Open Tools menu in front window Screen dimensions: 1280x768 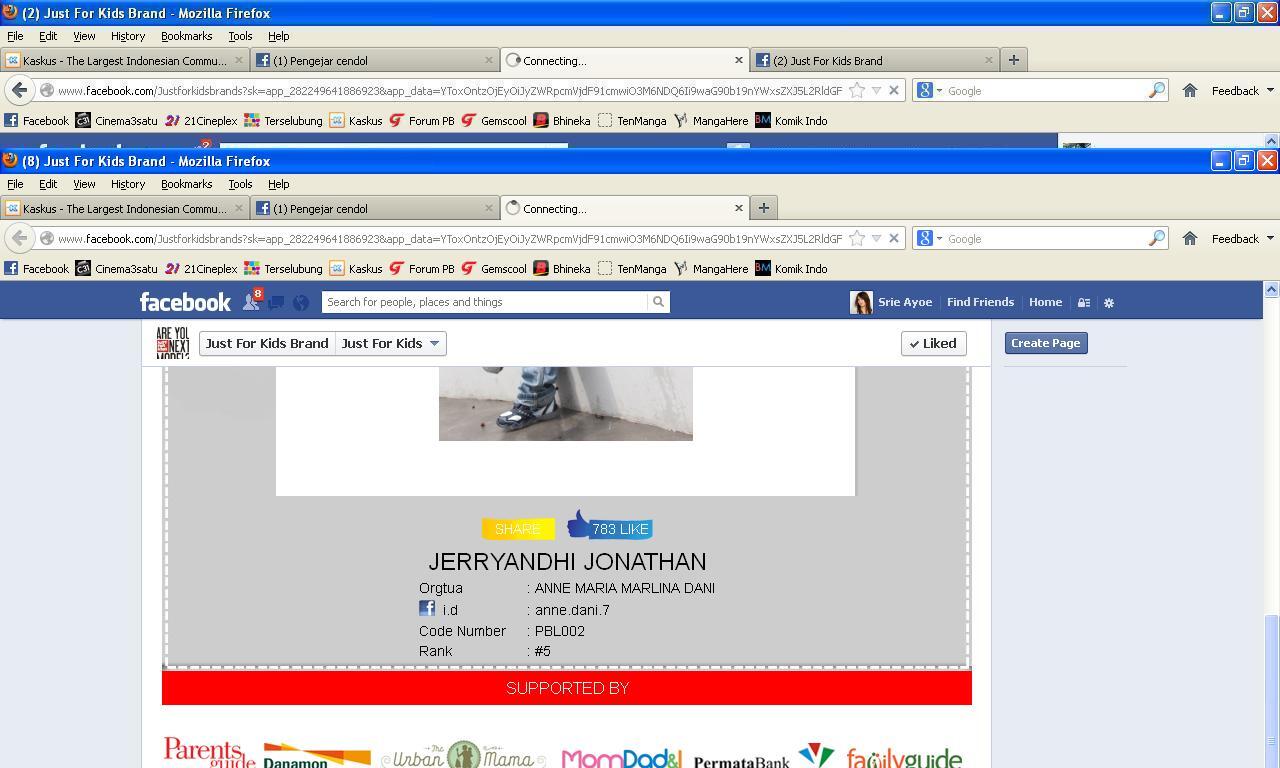[240, 184]
